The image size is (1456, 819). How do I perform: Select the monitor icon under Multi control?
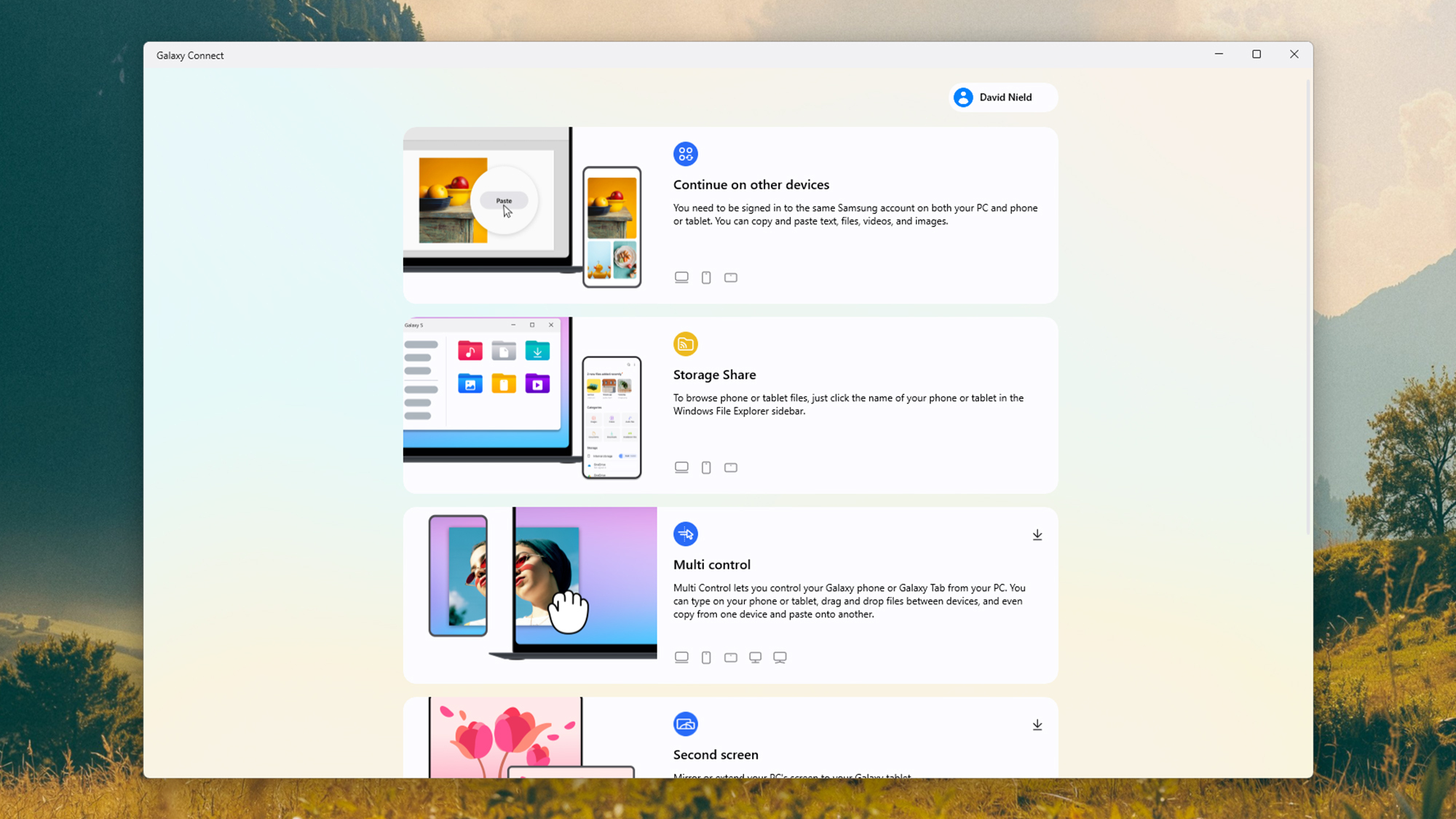[x=755, y=657]
